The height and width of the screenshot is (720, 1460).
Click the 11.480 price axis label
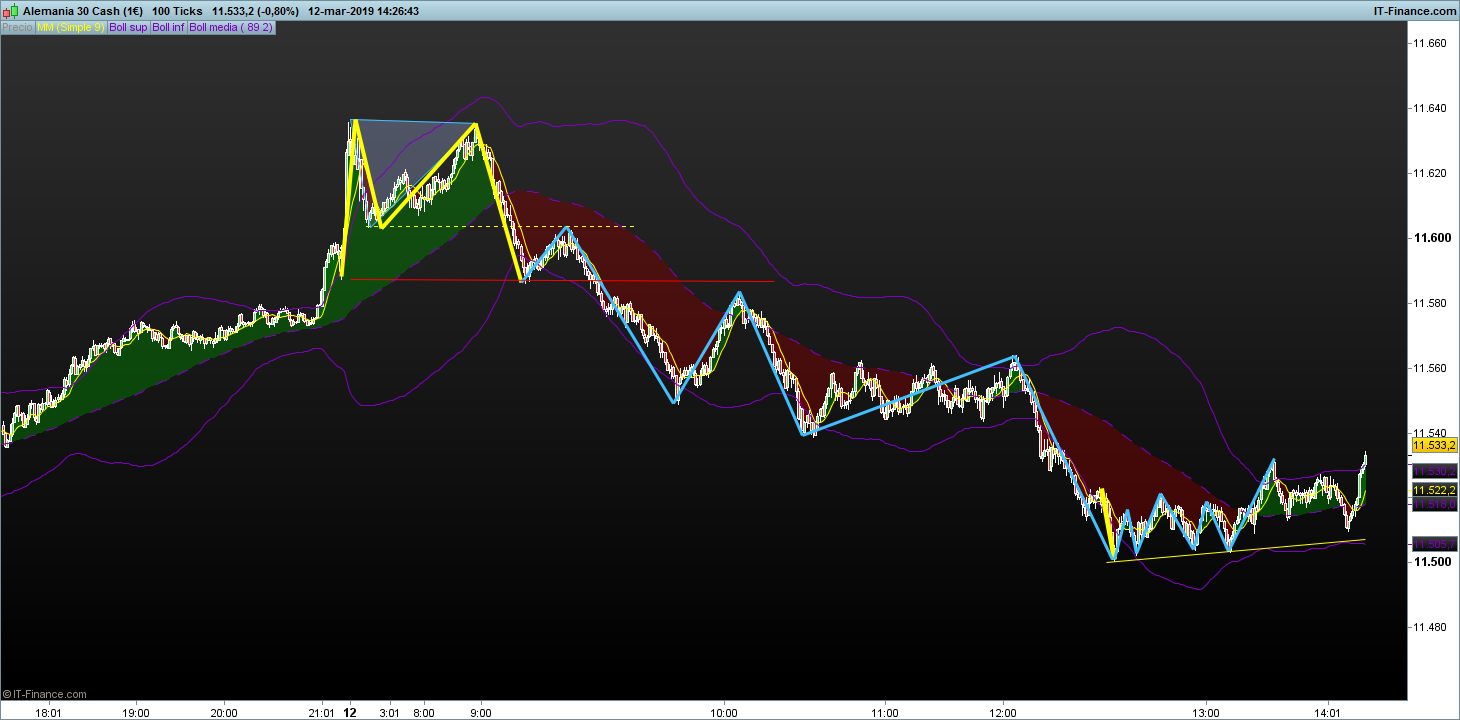click(x=1428, y=627)
